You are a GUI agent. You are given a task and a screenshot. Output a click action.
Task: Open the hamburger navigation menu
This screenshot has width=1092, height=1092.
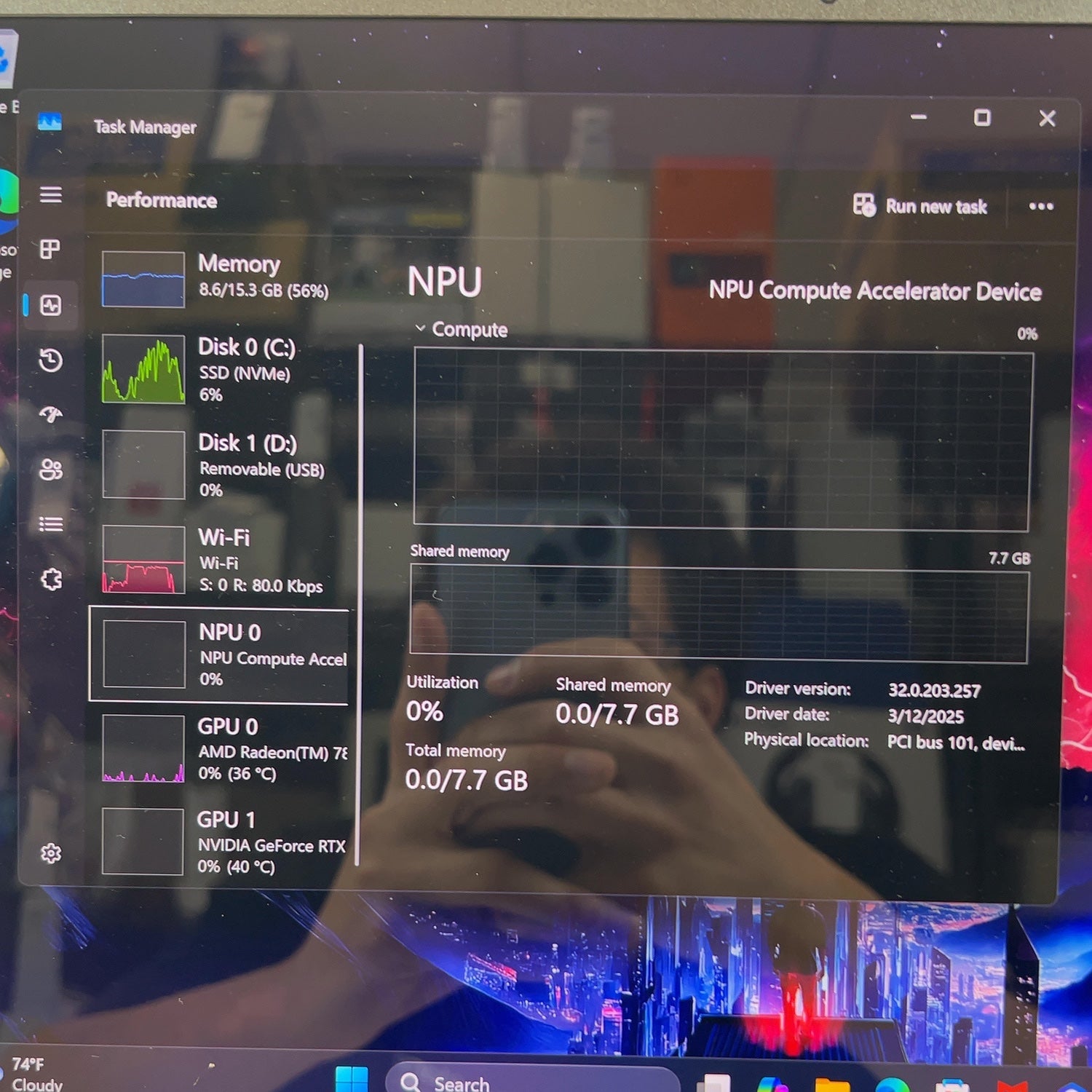[x=50, y=194]
